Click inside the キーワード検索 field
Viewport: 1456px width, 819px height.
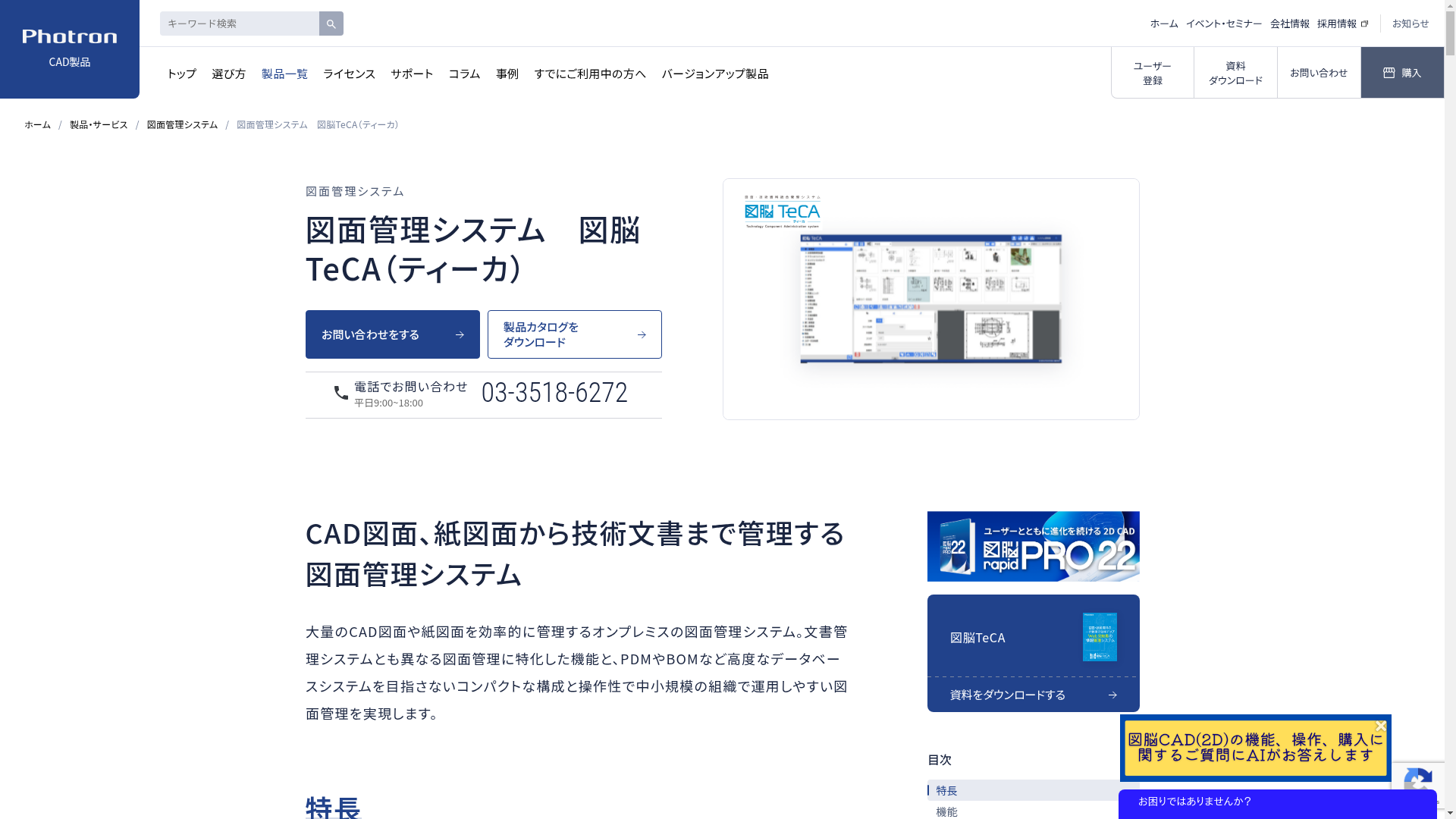(x=239, y=24)
